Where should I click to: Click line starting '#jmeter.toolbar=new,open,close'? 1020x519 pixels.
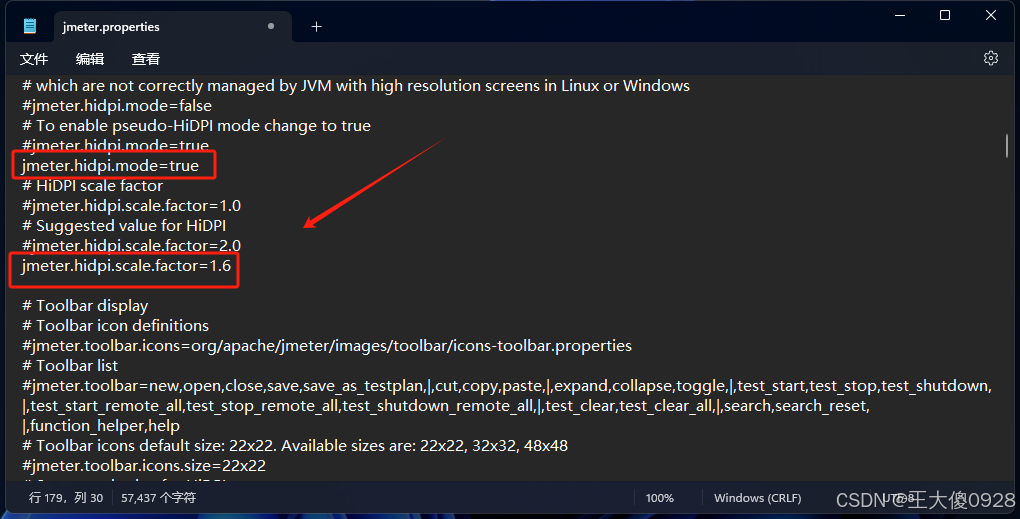(x=507, y=386)
